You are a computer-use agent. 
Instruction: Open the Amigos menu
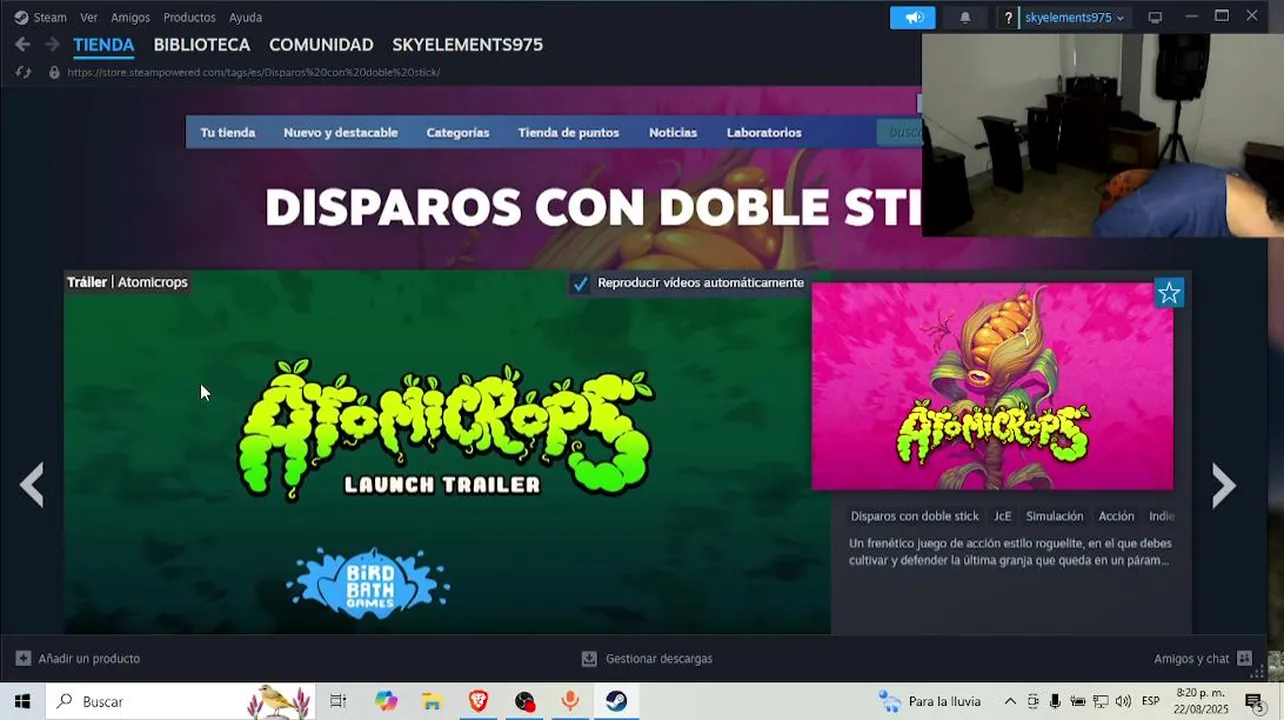(130, 17)
